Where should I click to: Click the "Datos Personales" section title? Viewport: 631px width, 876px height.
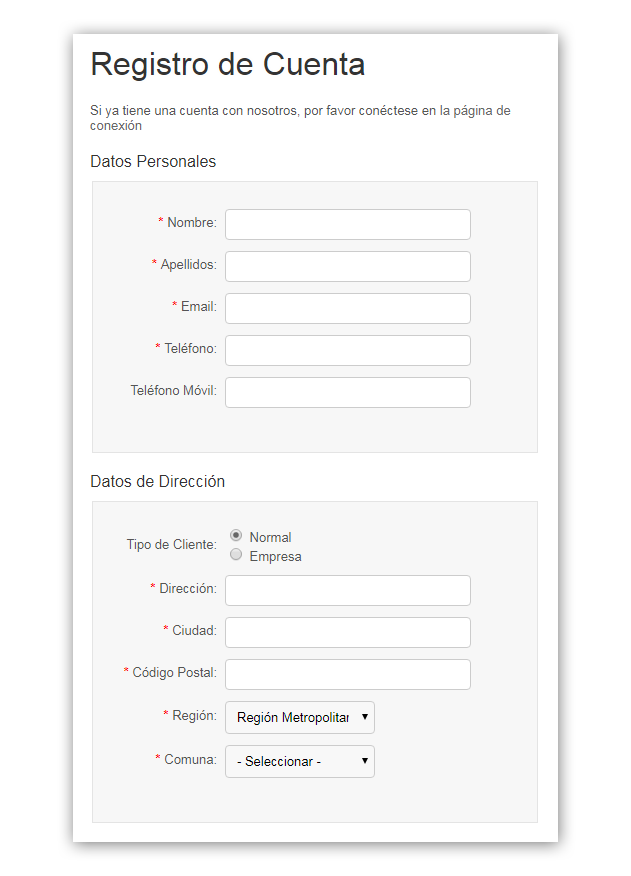[153, 161]
